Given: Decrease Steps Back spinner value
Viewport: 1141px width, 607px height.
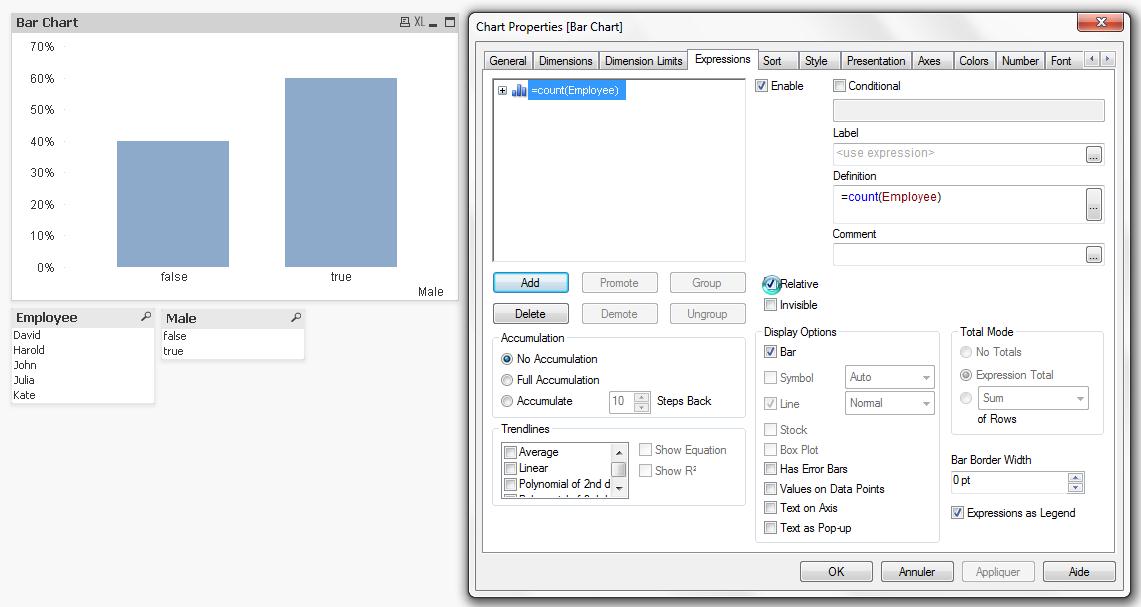Looking at the screenshot, I should [x=641, y=407].
